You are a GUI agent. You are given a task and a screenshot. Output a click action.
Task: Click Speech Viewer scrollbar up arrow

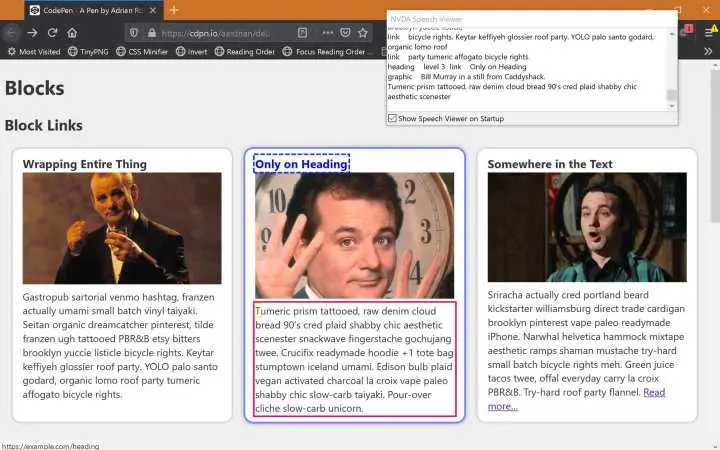(x=672, y=34)
